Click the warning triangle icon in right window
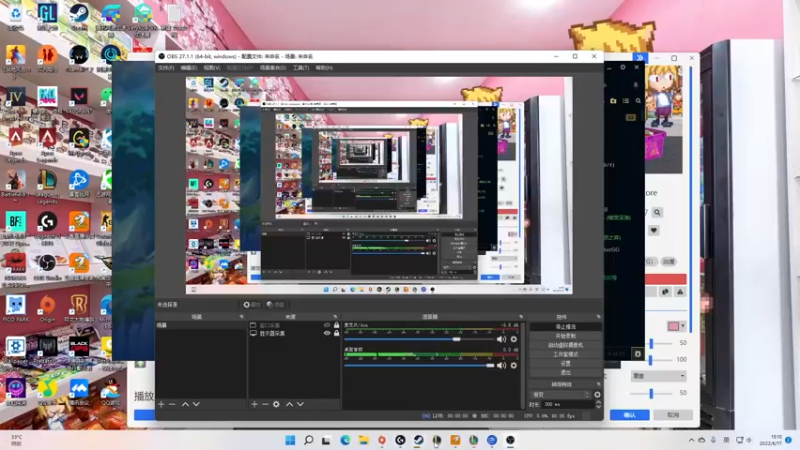The image size is (800, 450). point(680,292)
